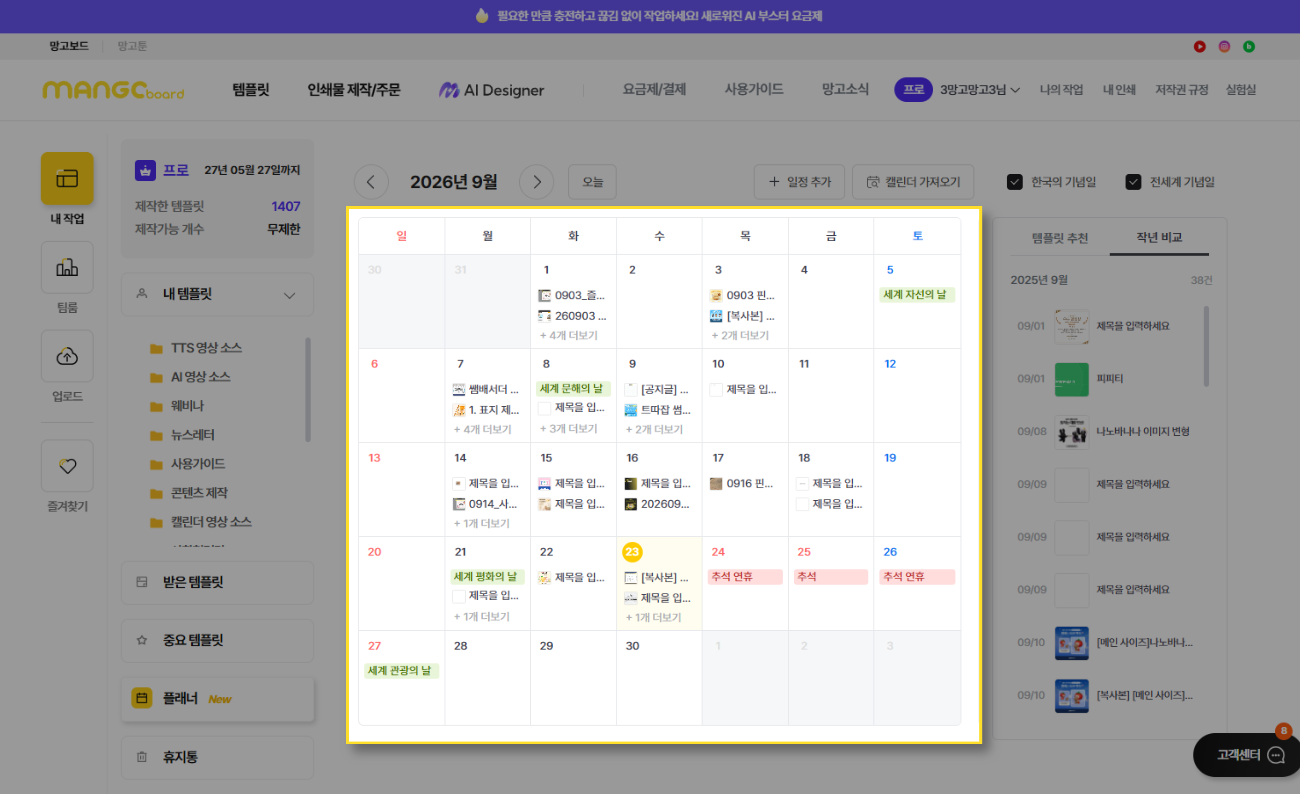Viewport: 1300px width, 794px height.
Task: Click the 일정 추가 button
Action: coord(799,182)
